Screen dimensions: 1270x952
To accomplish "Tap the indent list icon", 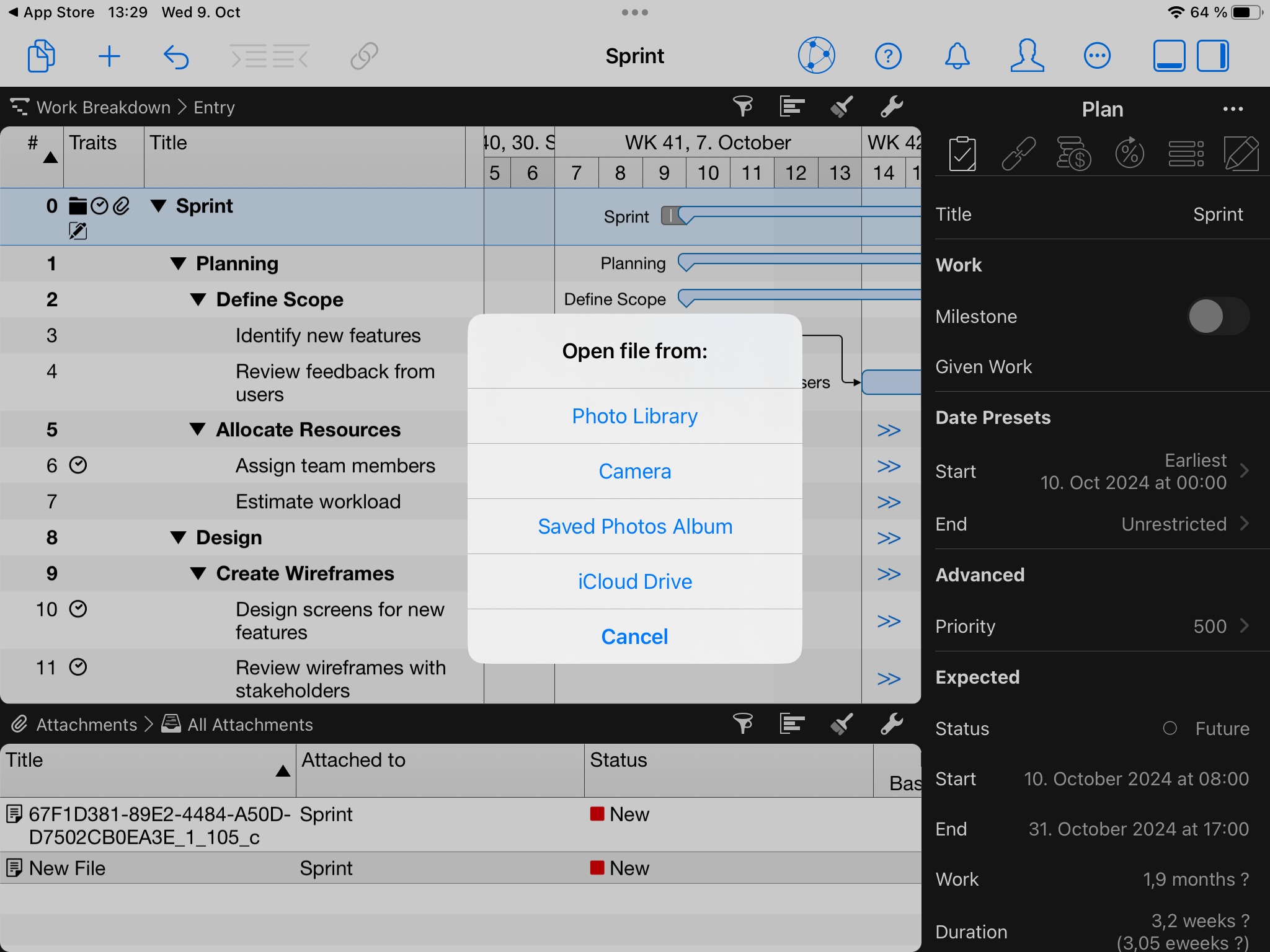I will click(248, 56).
